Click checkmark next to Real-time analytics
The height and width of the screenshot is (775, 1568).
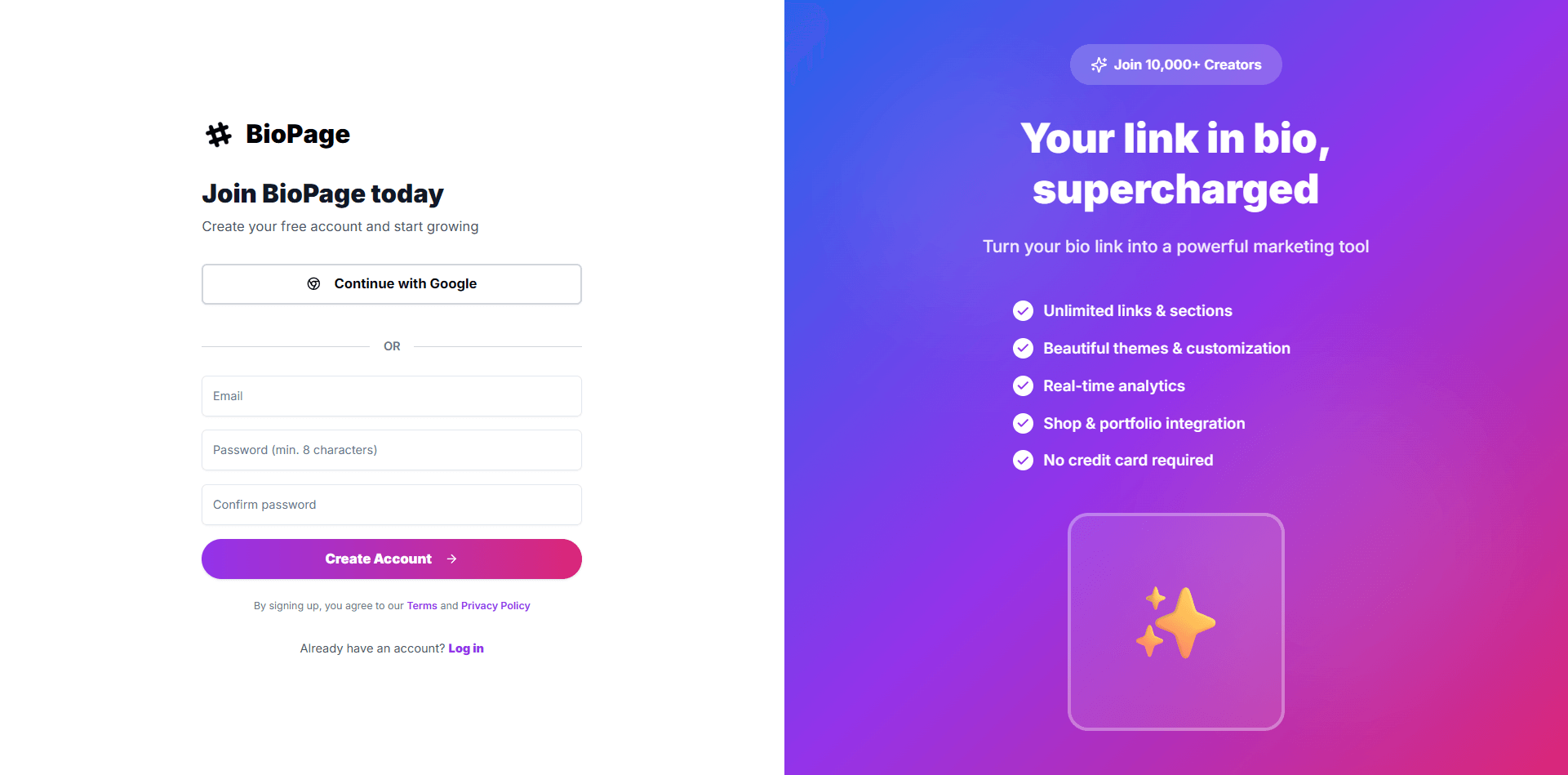point(1023,386)
